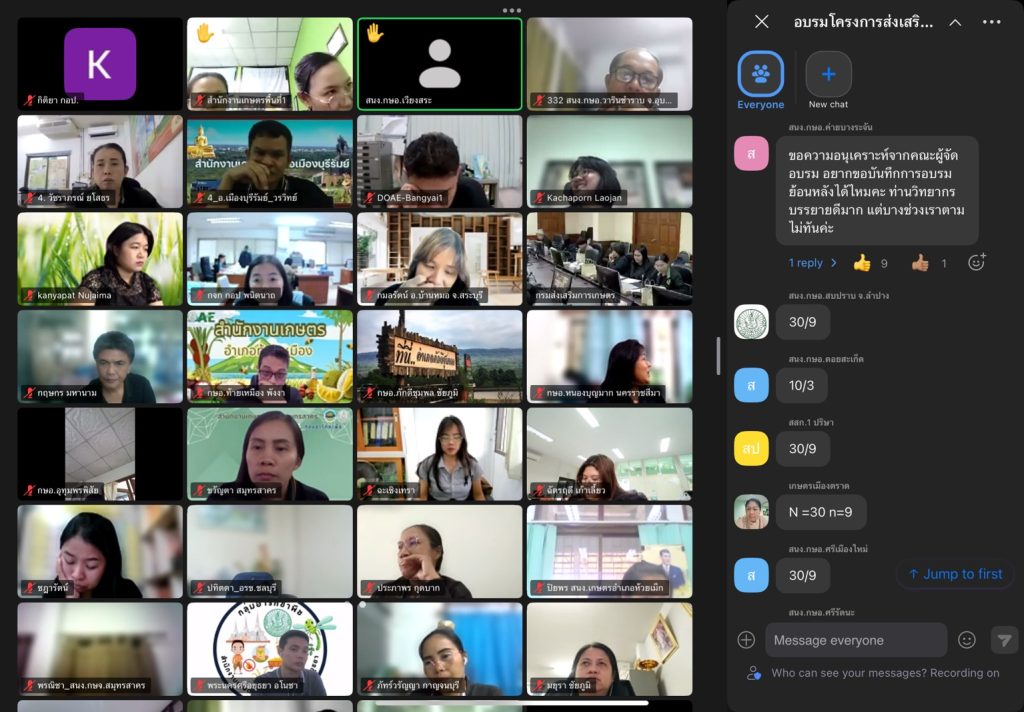Start a New chat with plus icon
Image resolution: width=1024 pixels, height=712 pixels.
828,75
